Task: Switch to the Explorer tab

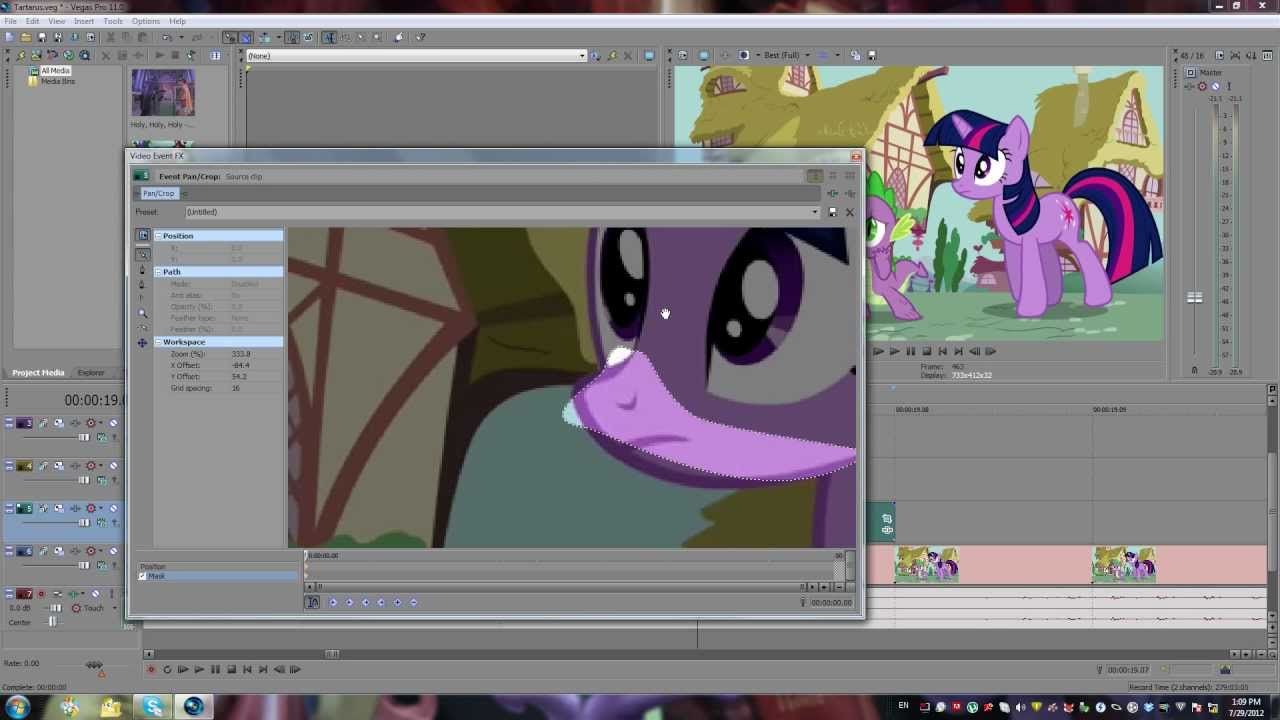Action: (91, 373)
